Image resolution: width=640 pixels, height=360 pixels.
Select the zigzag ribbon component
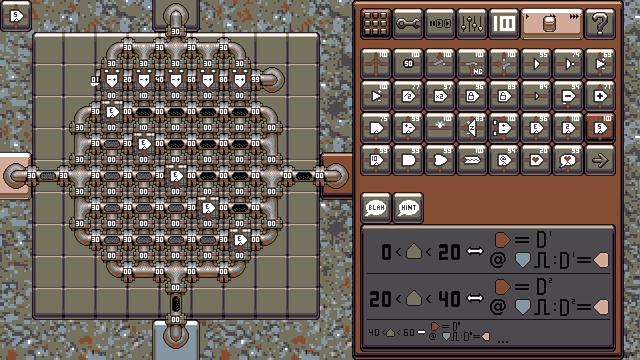[x=472, y=160]
